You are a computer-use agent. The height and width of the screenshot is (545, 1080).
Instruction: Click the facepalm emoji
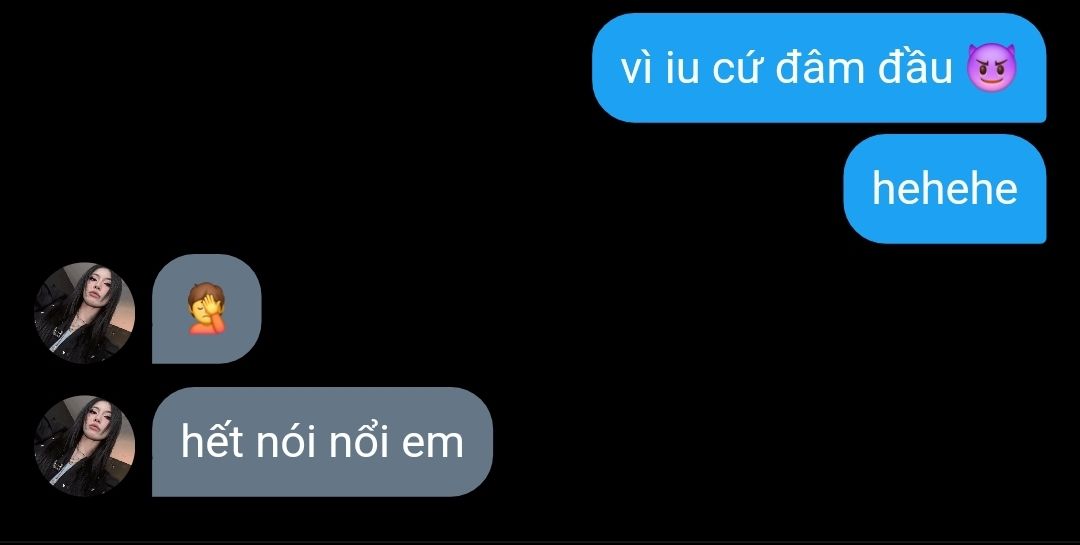(207, 309)
